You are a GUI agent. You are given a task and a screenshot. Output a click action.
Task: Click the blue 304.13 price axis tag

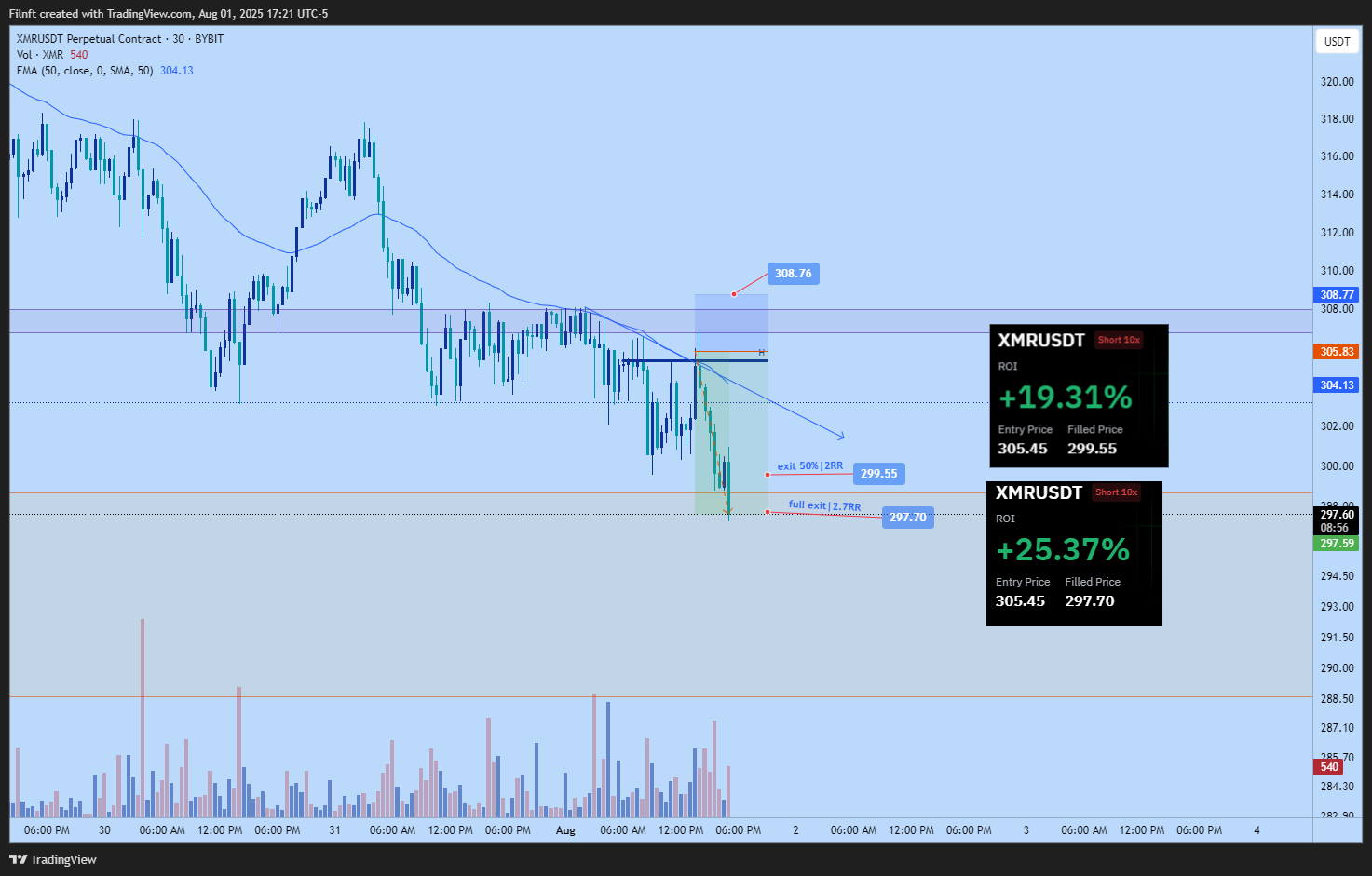click(x=1338, y=384)
